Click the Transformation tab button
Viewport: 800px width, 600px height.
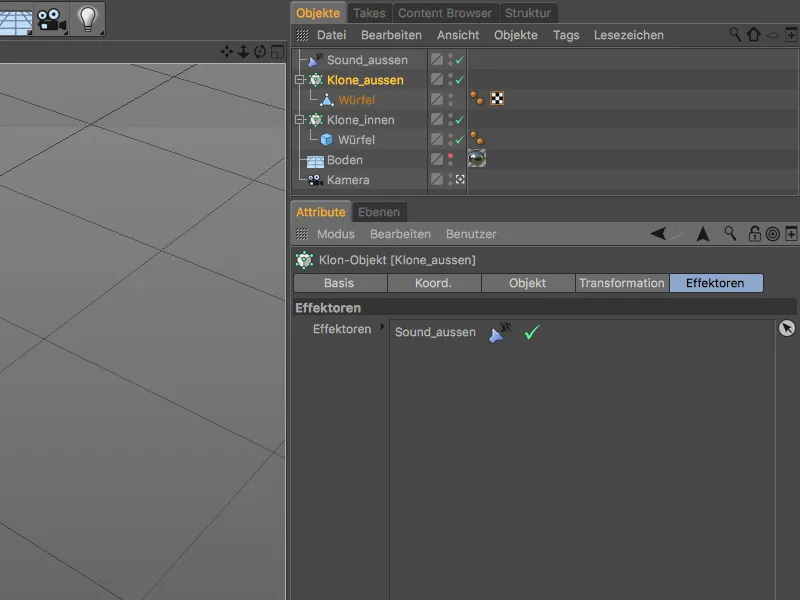[622, 283]
